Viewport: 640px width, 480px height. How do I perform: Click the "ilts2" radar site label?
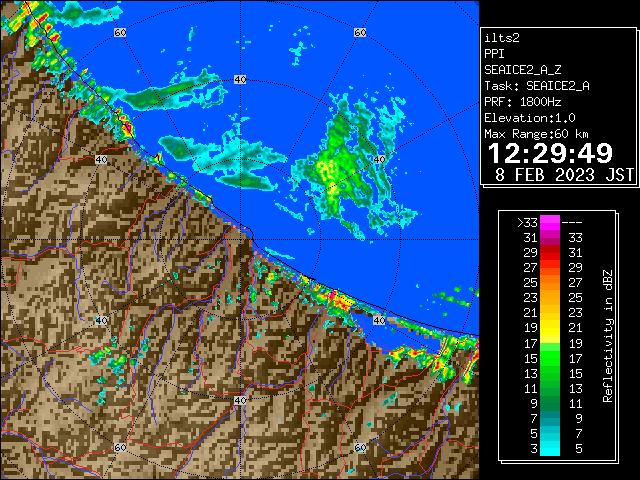tap(502, 38)
